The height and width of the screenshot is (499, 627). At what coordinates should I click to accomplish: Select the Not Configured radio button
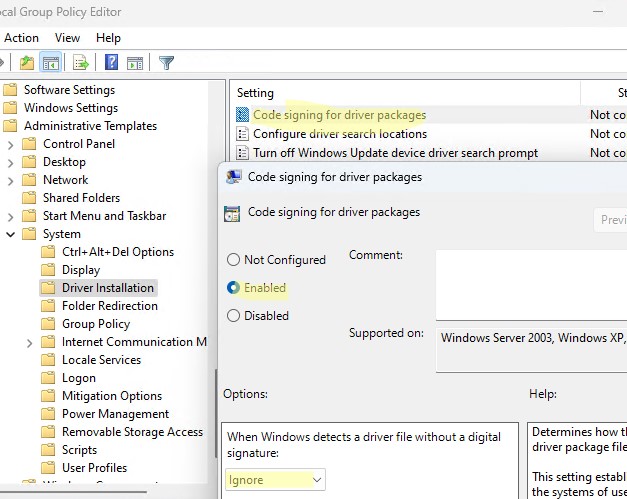[x=234, y=260]
